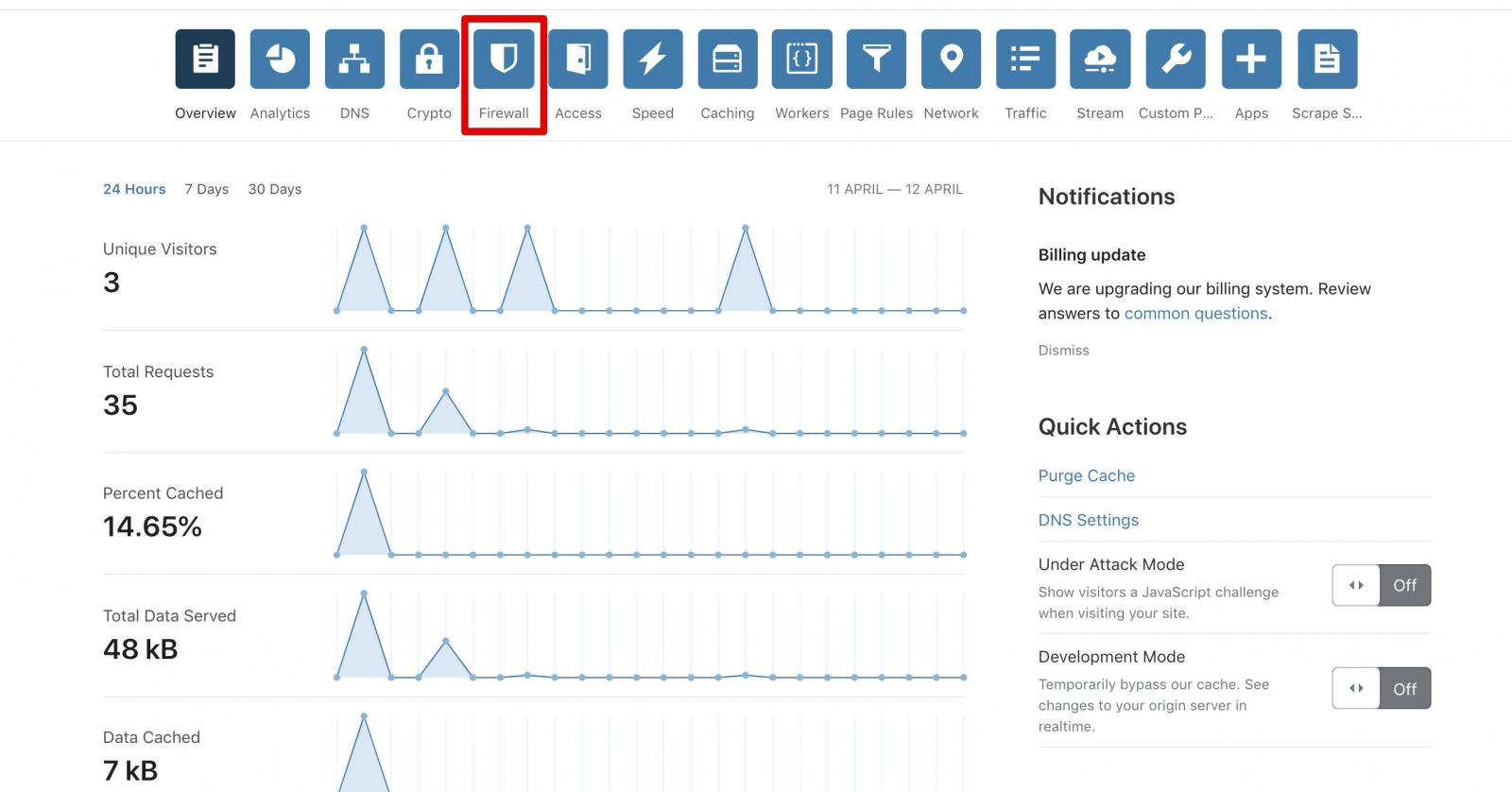Click the Data Cached value 7 kB

click(x=130, y=771)
